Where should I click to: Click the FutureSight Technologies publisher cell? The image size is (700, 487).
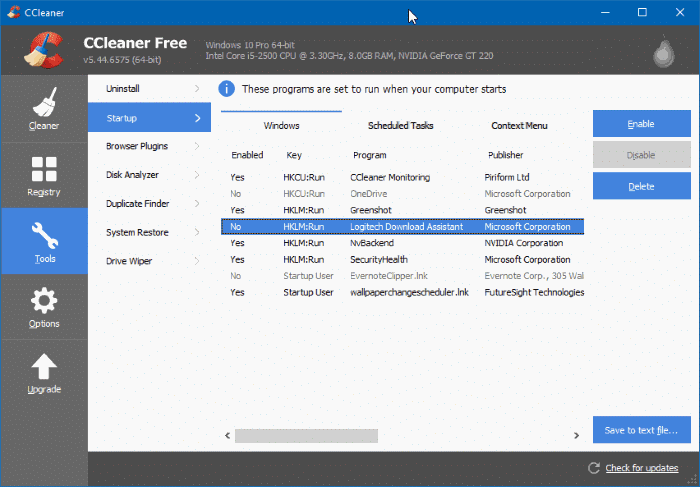534,292
